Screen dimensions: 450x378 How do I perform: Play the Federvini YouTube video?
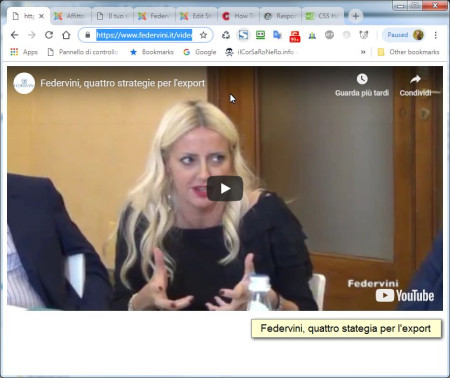point(225,189)
